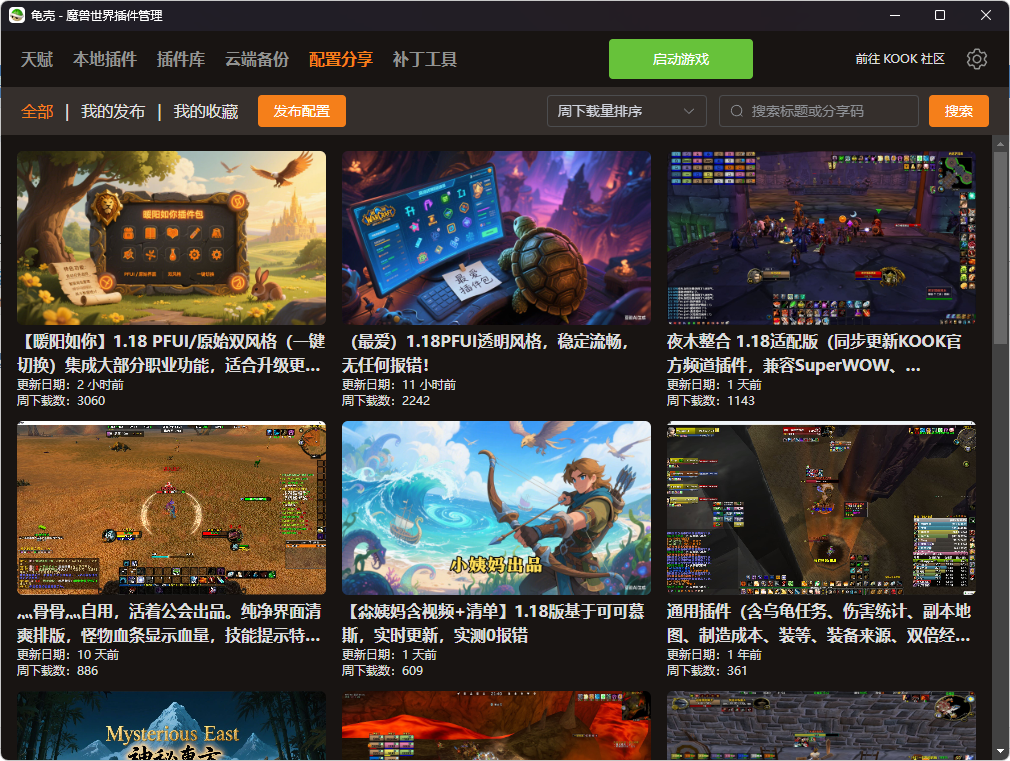Click vertical scrollbar thumb on the right
1010x761 pixels.
(1000, 248)
